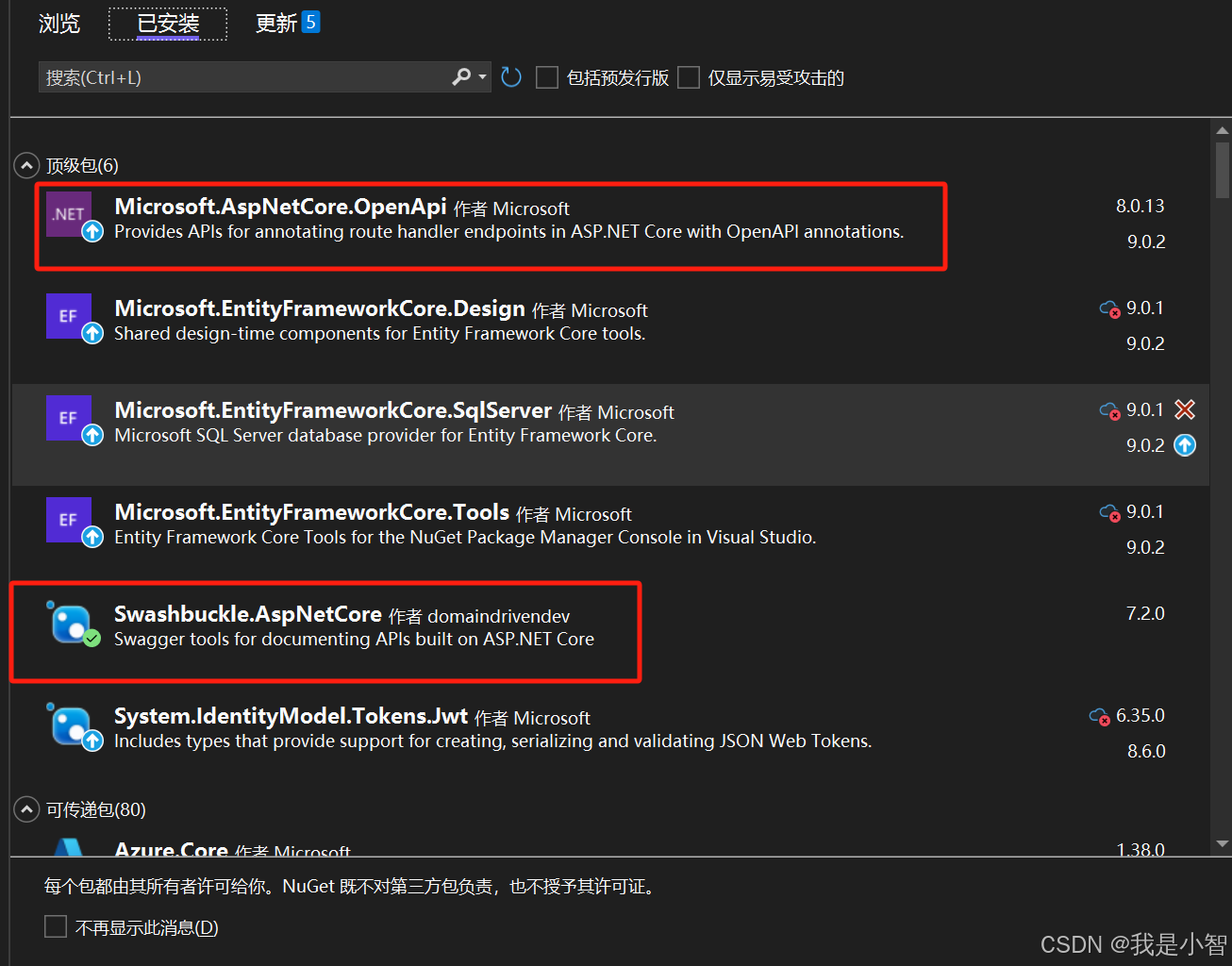Screen dimensions: 1232x966
Task: Collapse the 可传递包(80) group
Action: point(26,809)
